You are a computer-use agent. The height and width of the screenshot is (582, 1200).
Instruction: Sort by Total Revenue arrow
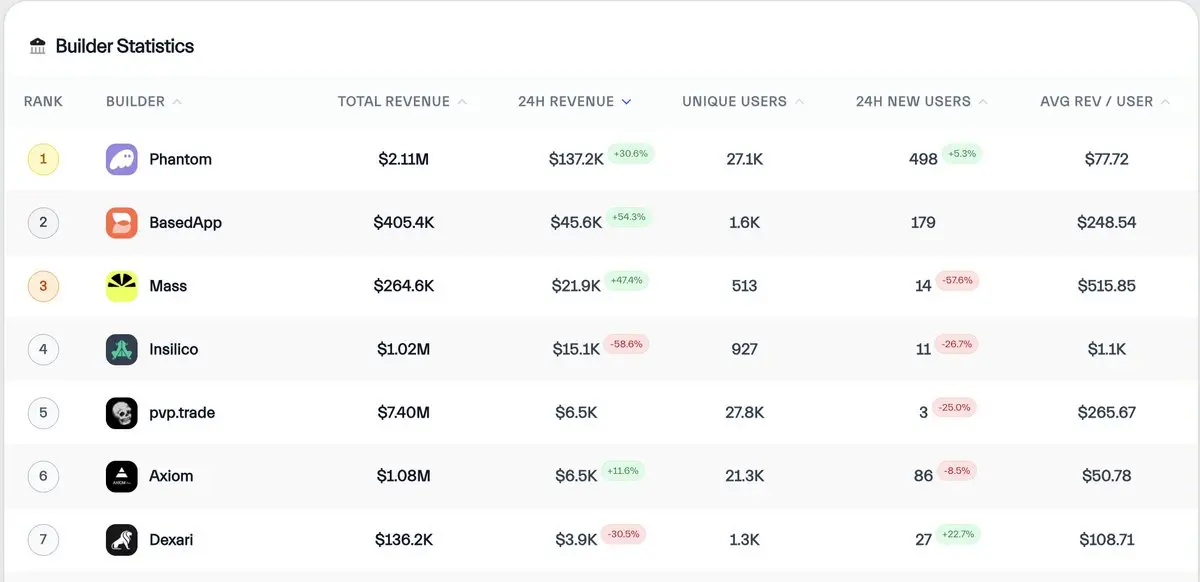tap(462, 101)
